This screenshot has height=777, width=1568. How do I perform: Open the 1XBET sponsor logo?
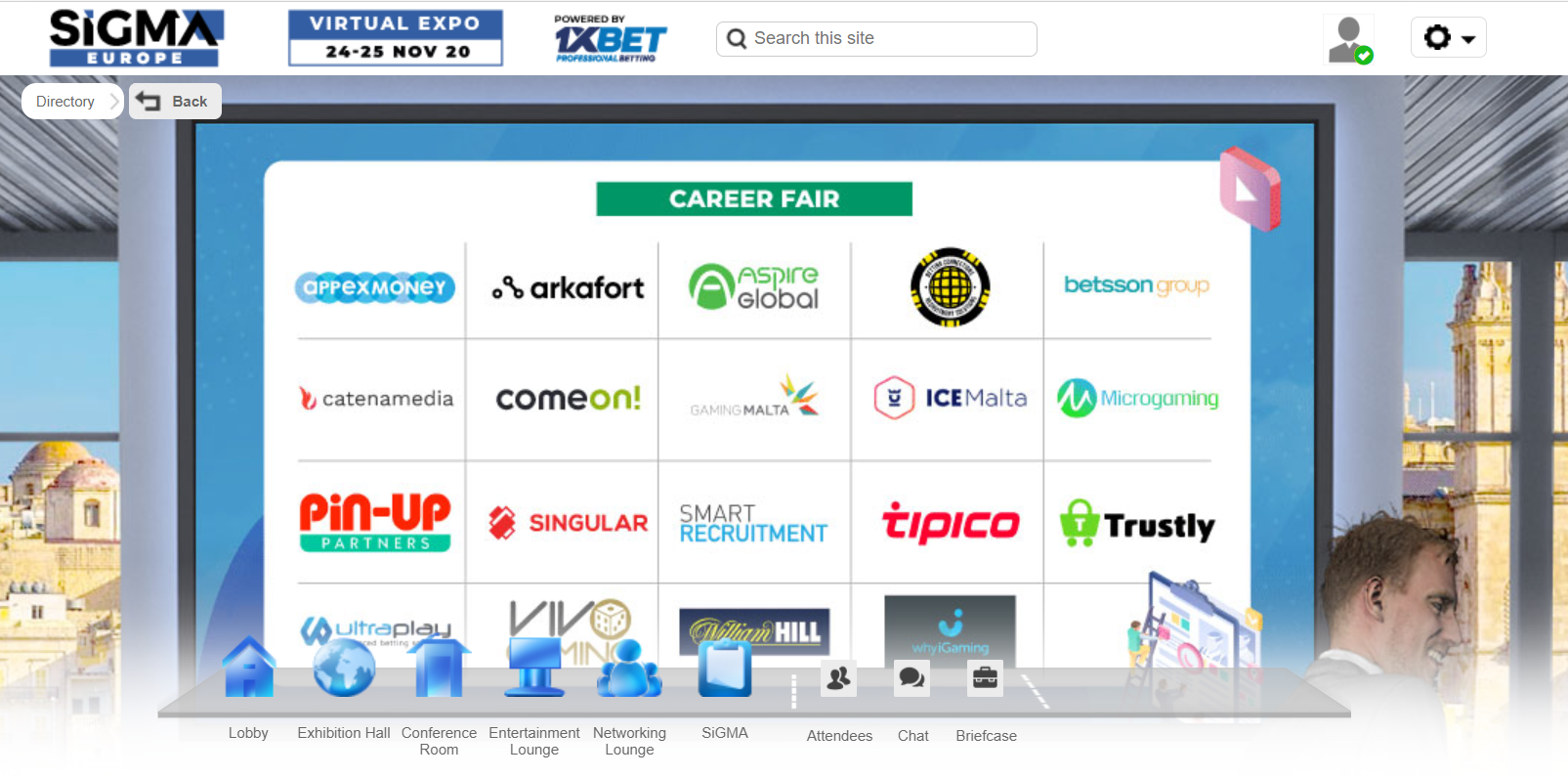[x=609, y=39]
